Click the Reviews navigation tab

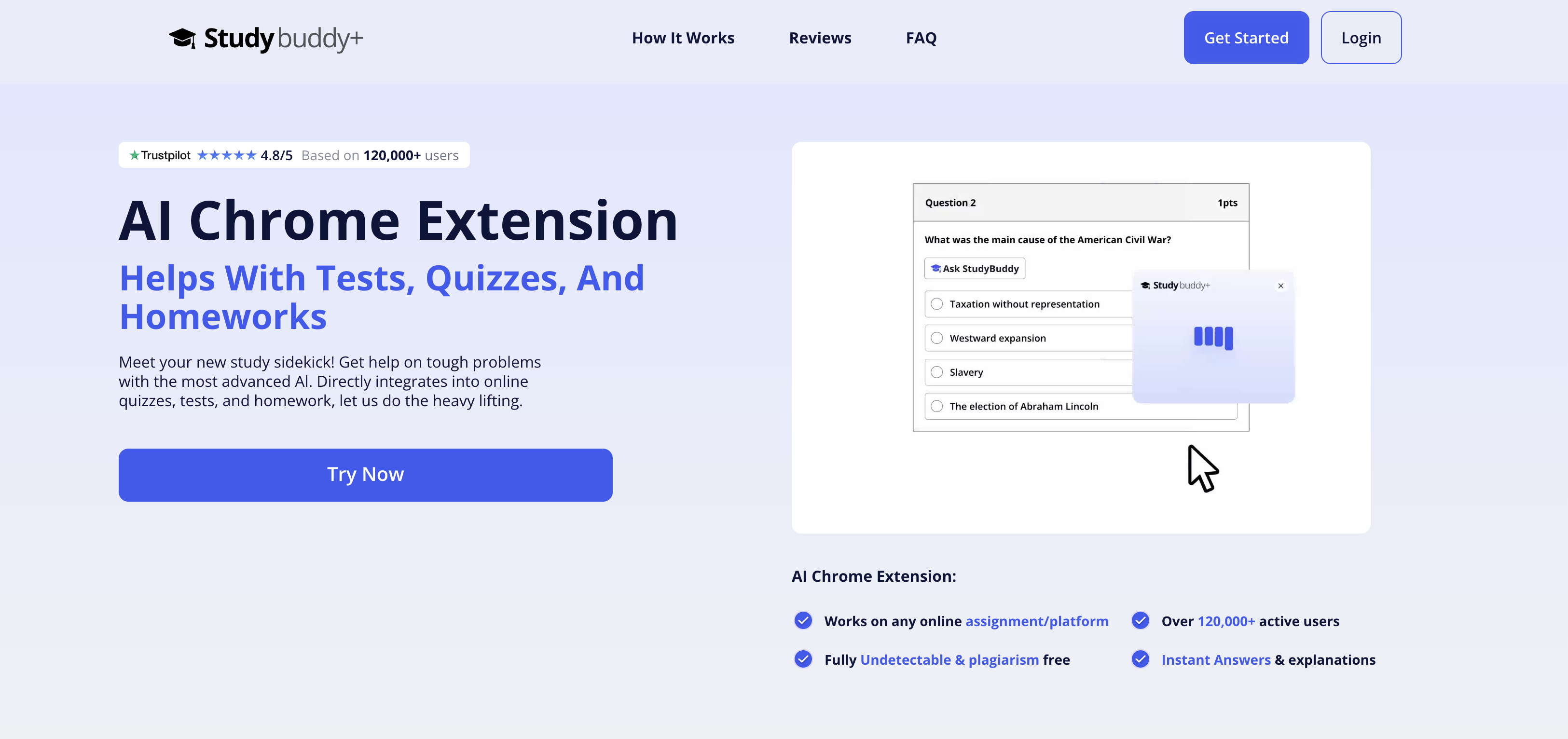click(820, 37)
